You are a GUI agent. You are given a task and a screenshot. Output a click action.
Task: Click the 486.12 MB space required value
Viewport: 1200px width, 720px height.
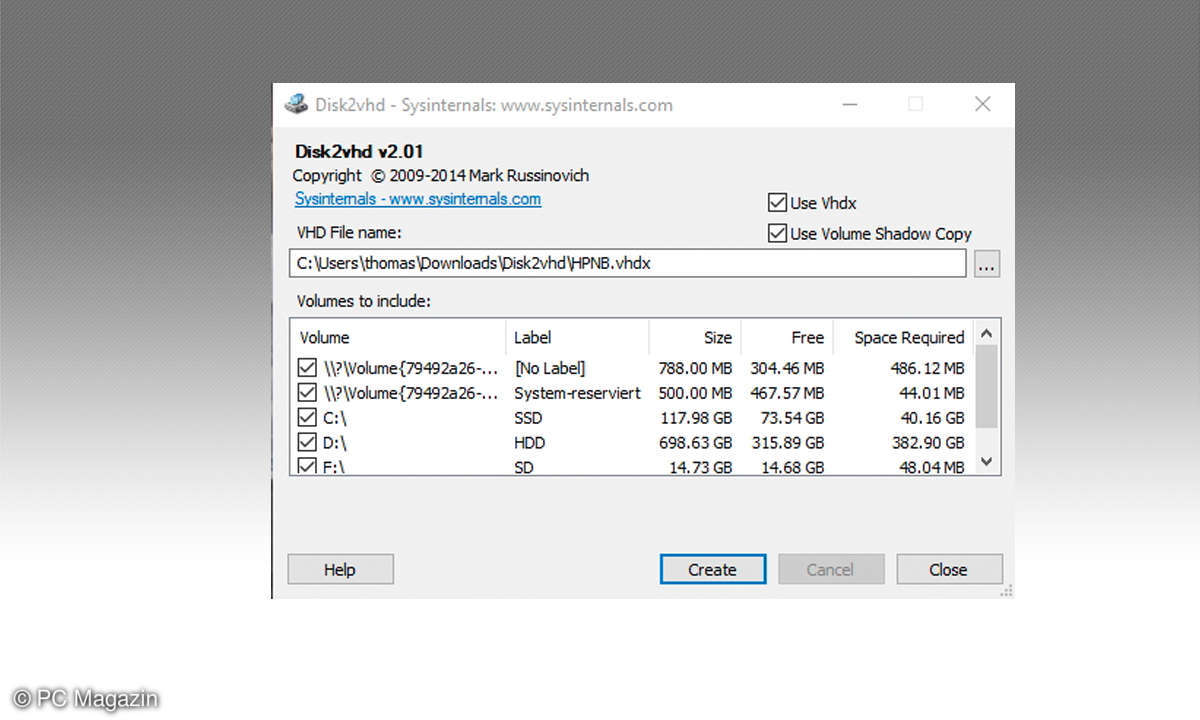928,368
